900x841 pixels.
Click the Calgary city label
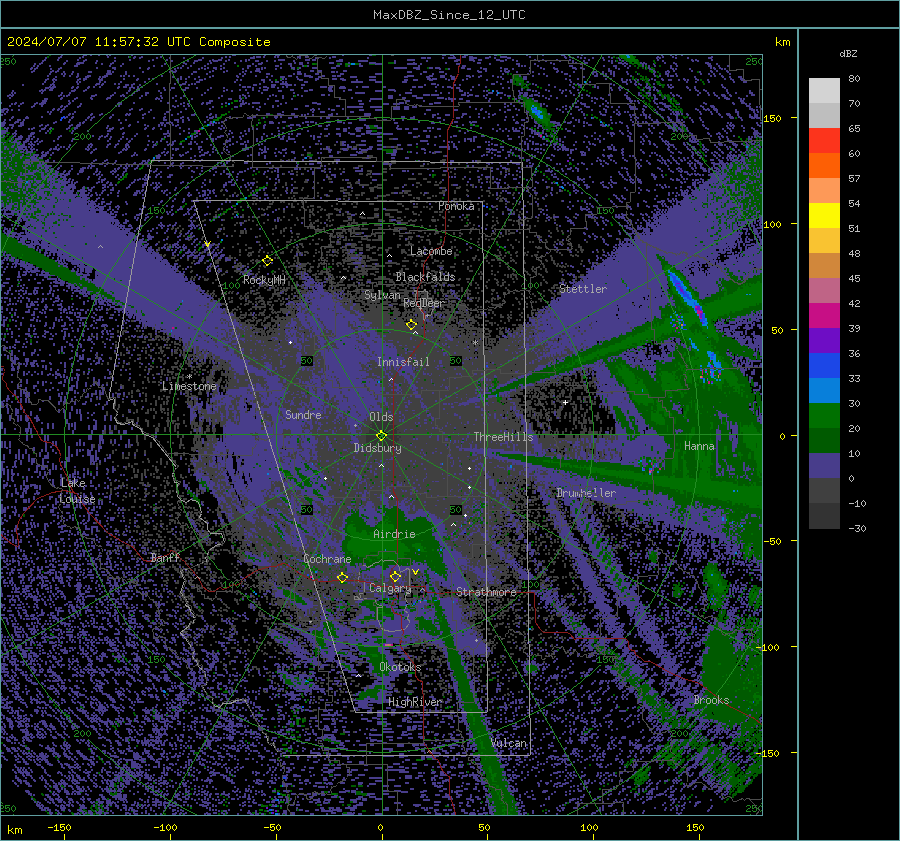click(x=390, y=588)
